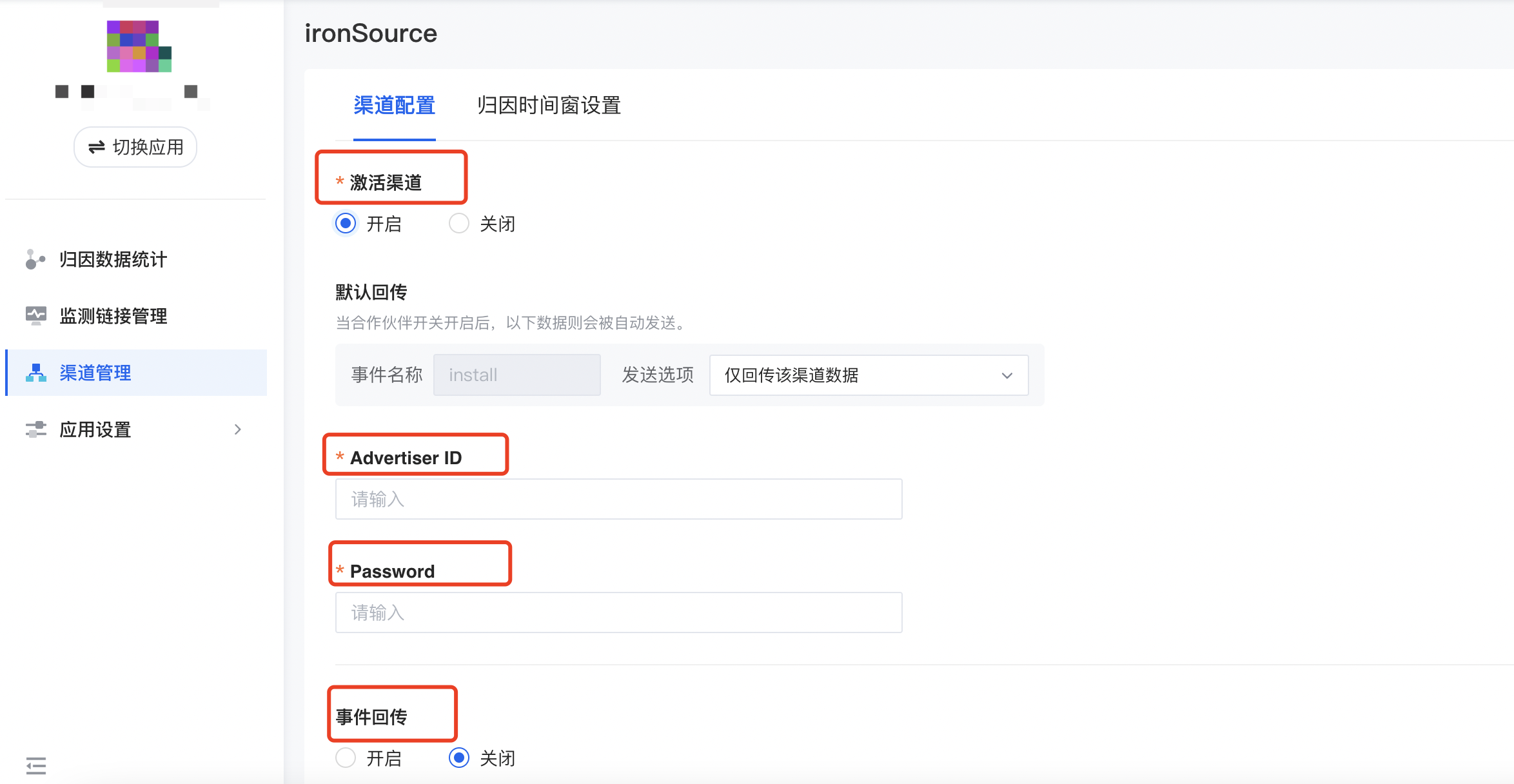Select 关闭 for 激活渠道

(x=458, y=224)
